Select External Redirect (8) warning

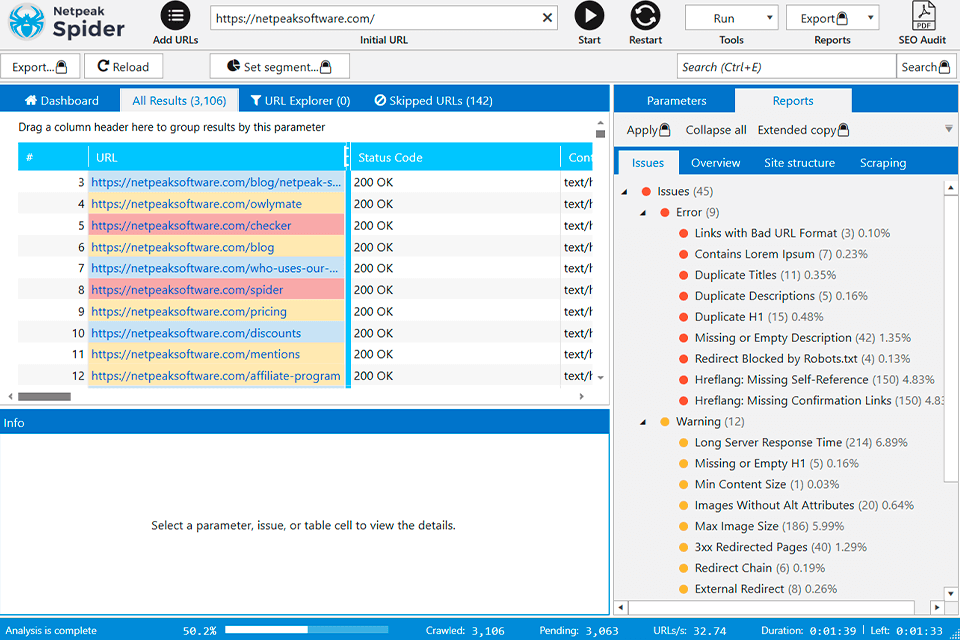[x=765, y=589]
